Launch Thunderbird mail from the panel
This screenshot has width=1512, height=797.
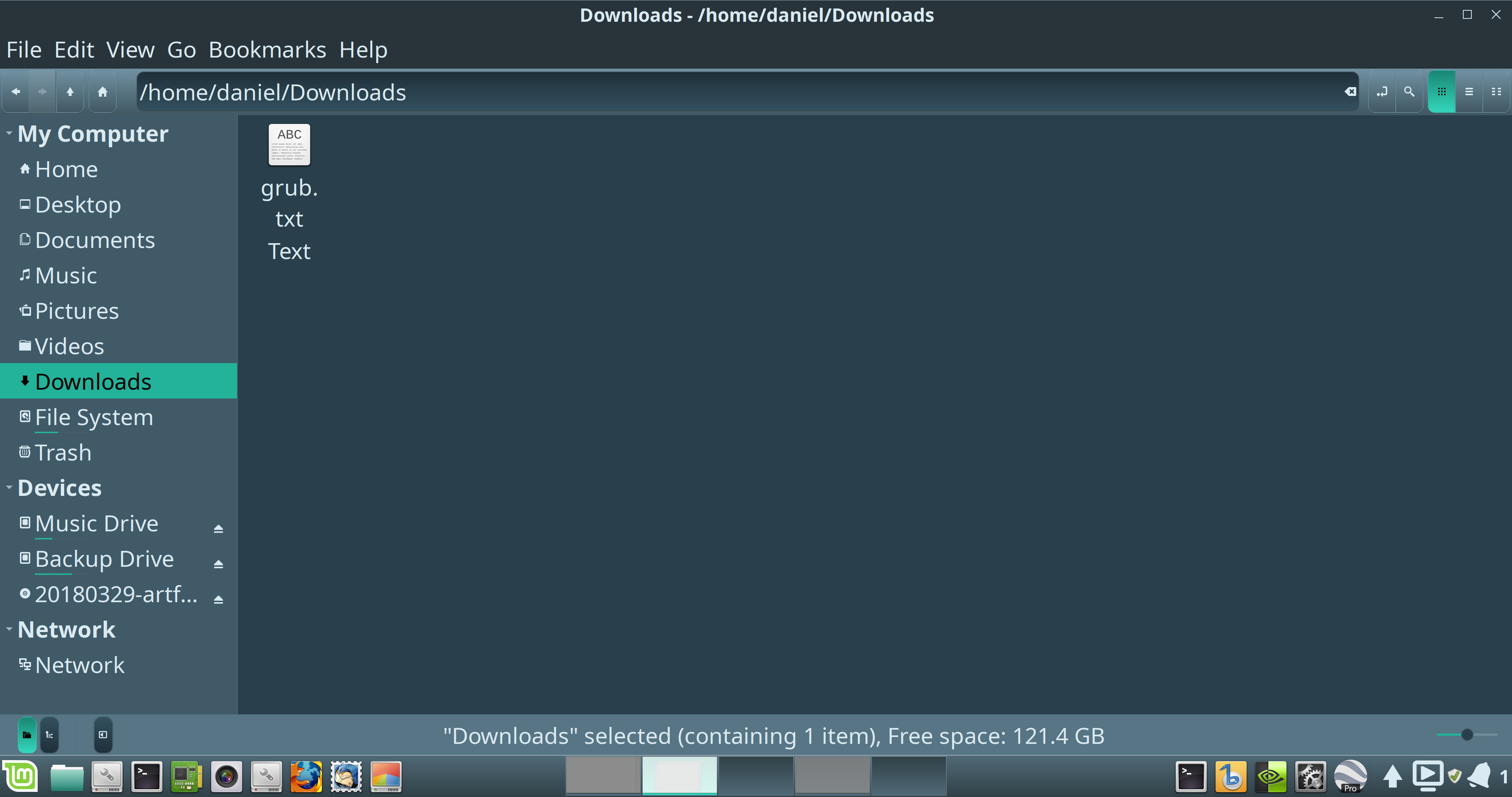tap(346, 776)
